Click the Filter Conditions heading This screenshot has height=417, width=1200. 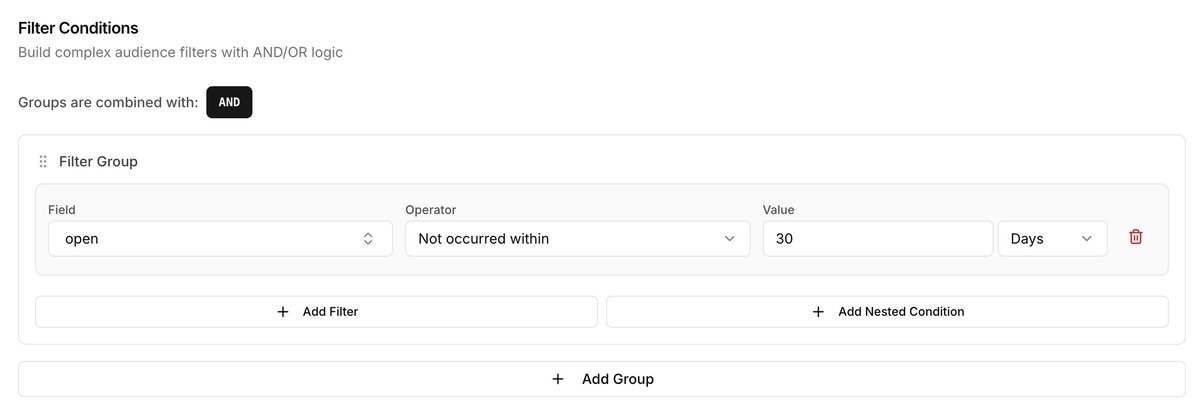(78, 28)
